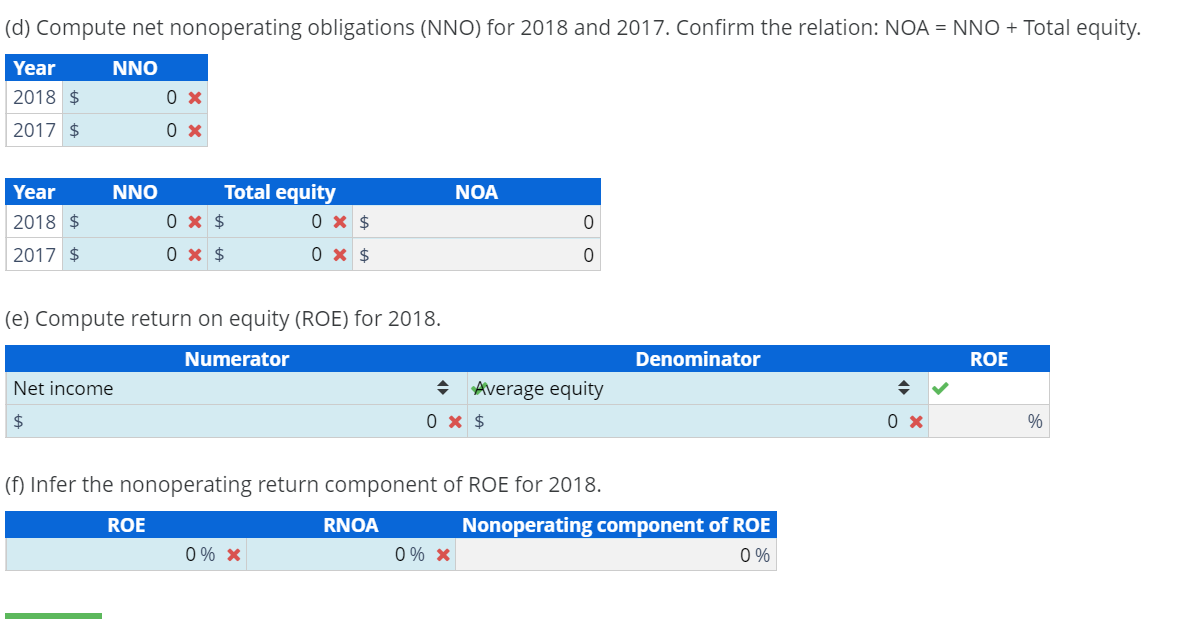This screenshot has height=619, width=1187.
Task: Click the red X next to the RNOA percentage
Action: (x=440, y=554)
